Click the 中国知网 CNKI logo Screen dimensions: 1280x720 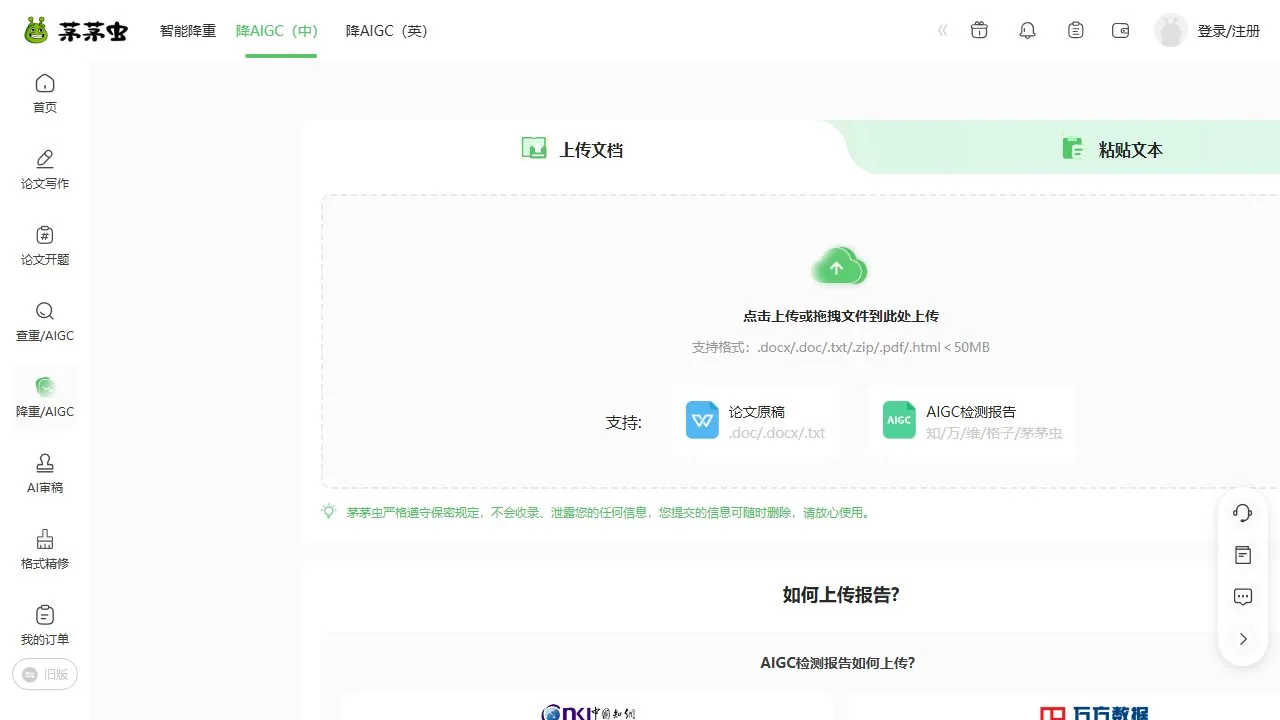pos(588,712)
